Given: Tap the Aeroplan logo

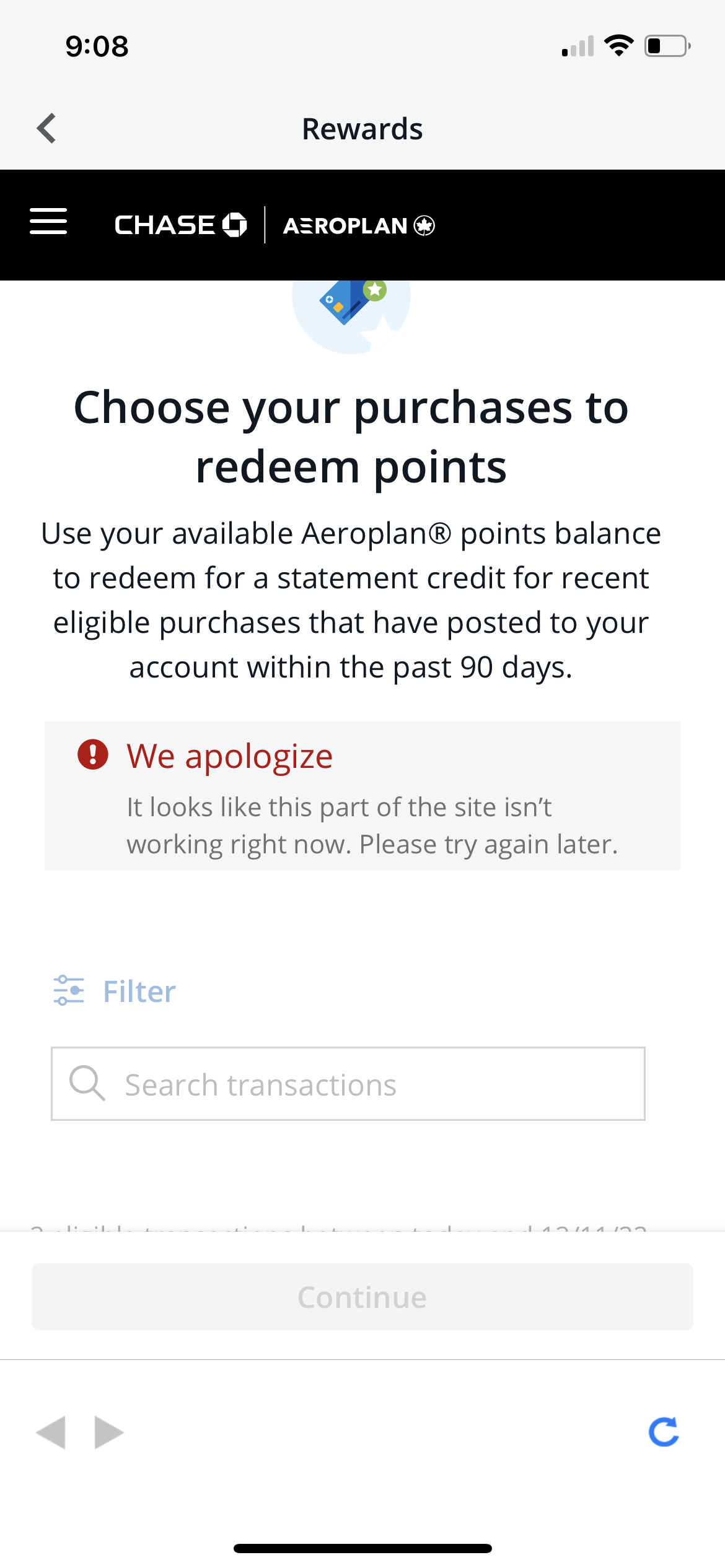Looking at the screenshot, I should 359,225.
